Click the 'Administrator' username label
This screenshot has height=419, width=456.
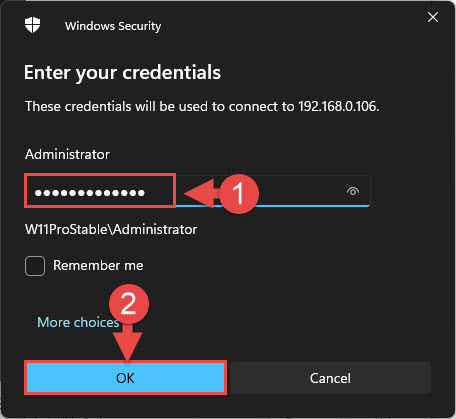point(67,154)
